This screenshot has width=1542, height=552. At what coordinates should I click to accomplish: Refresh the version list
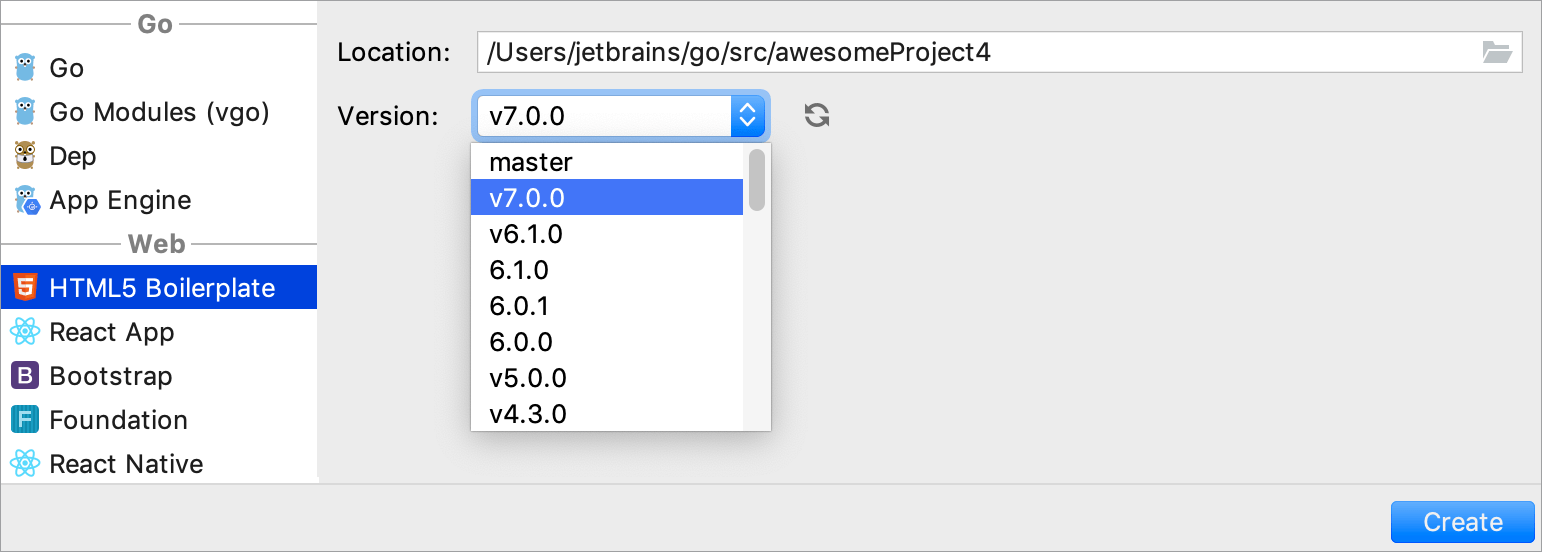817,116
